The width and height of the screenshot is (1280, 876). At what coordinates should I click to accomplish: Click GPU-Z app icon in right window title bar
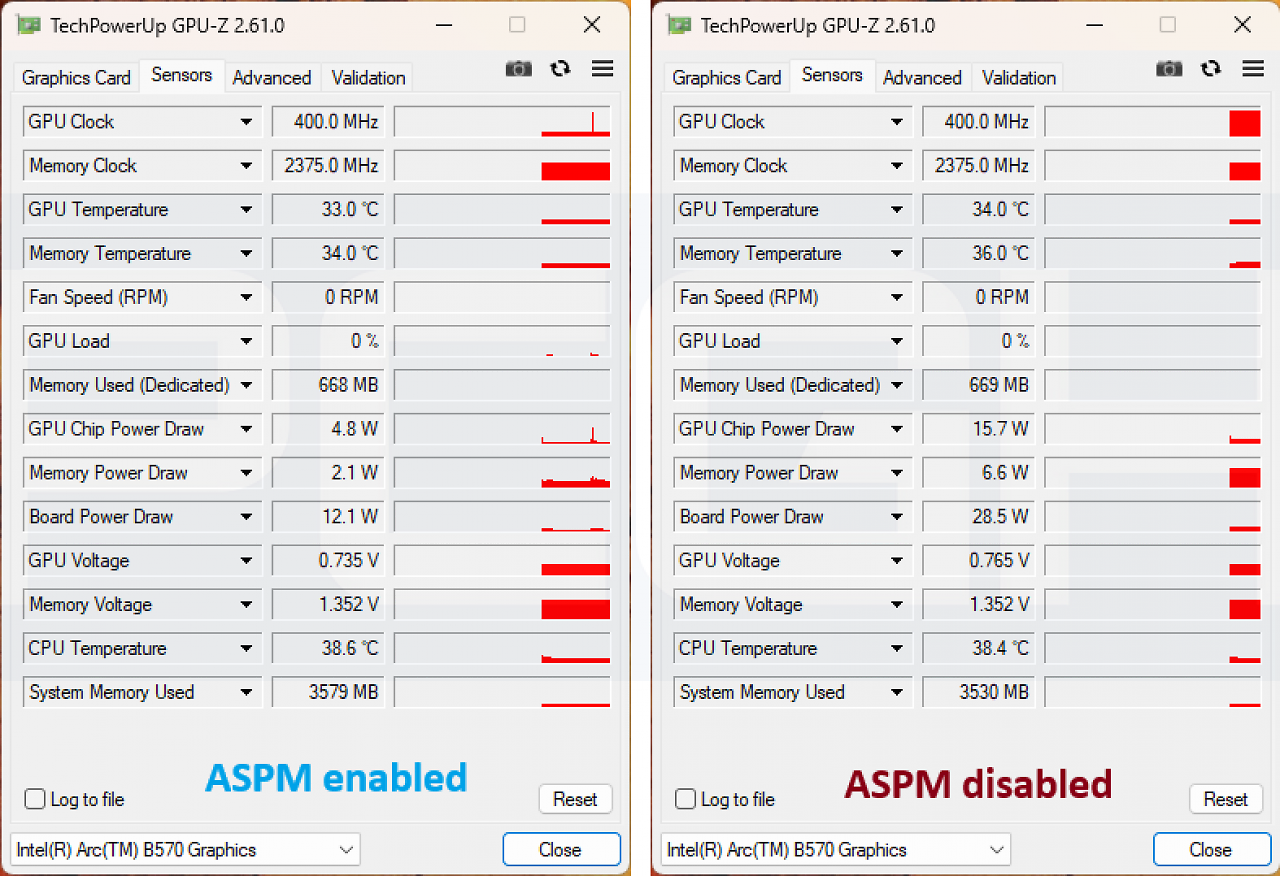click(680, 25)
